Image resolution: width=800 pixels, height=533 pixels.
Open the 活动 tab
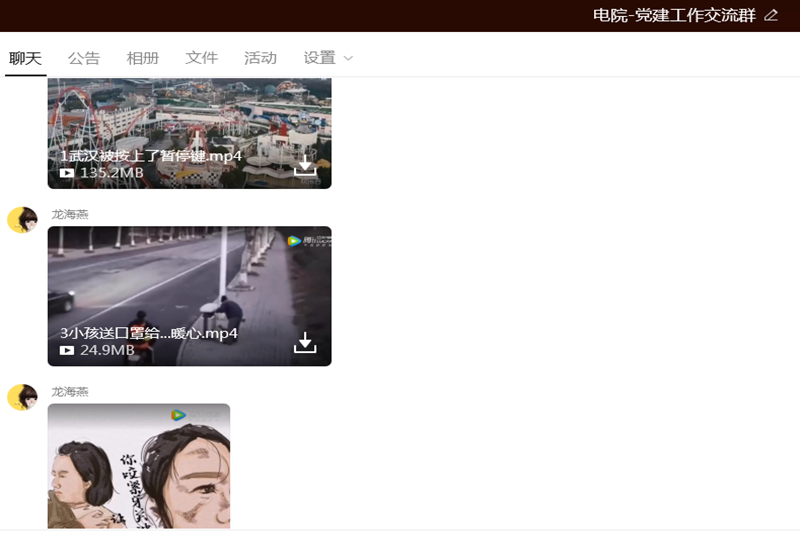(x=260, y=58)
